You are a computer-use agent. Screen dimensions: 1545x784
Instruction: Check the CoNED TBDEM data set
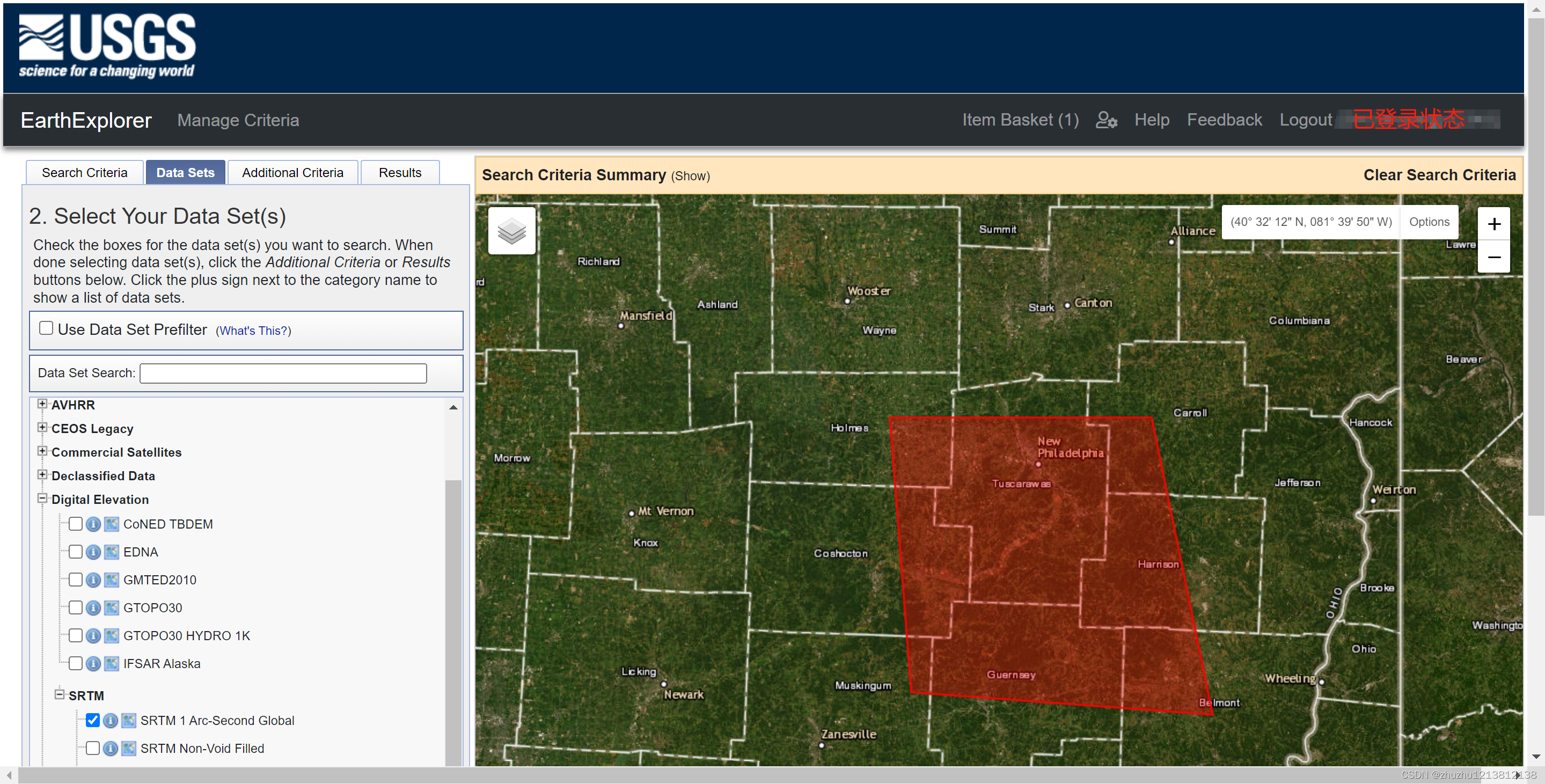[76, 524]
